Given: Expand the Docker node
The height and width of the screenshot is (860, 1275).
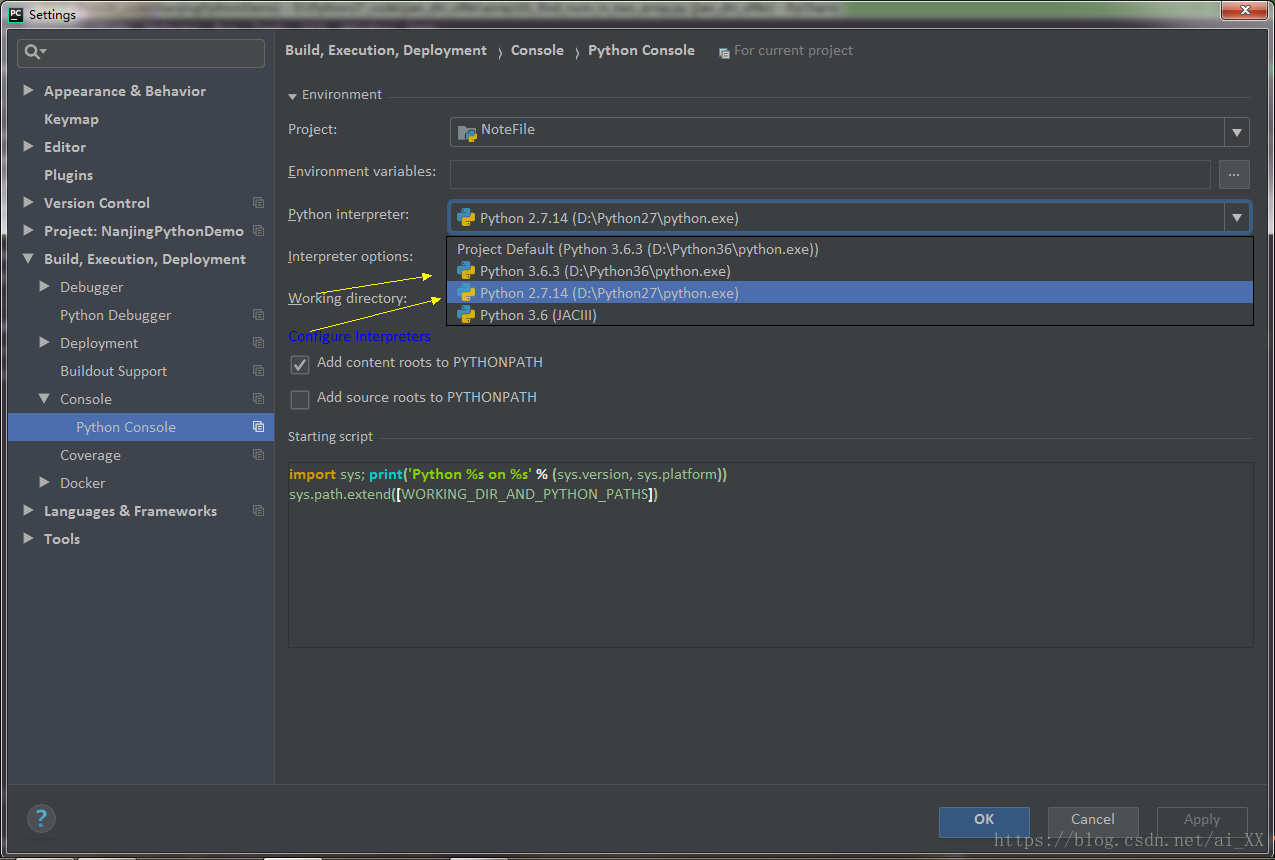Looking at the screenshot, I should (45, 482).
